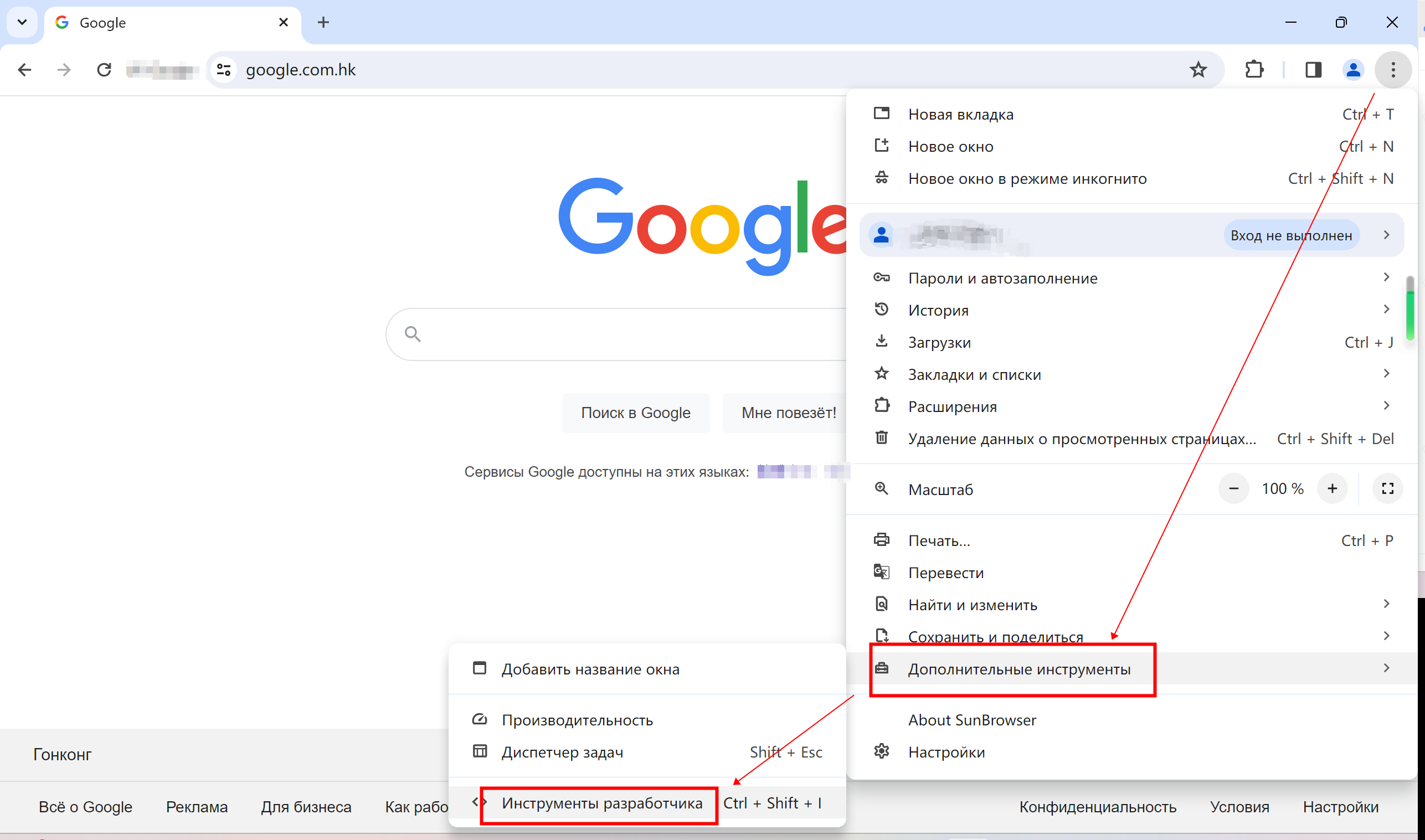1425x840 pixels.
Task: Click the Масштаб magnifier icon
Action: pyautogui.click(x=882, y=488)
